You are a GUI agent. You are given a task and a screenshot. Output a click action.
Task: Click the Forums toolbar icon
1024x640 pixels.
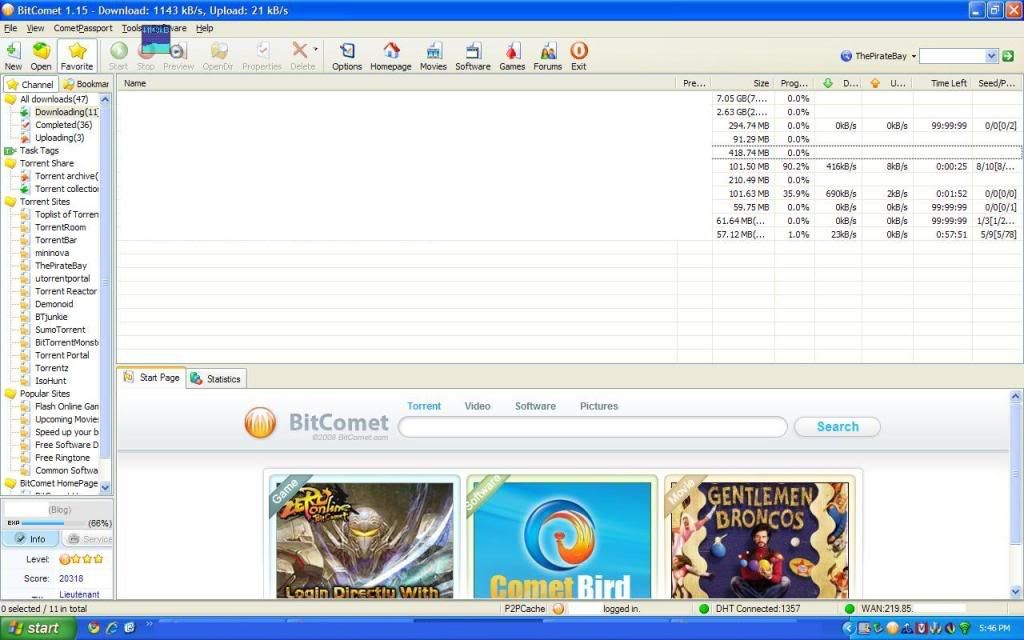click(547, 55)
